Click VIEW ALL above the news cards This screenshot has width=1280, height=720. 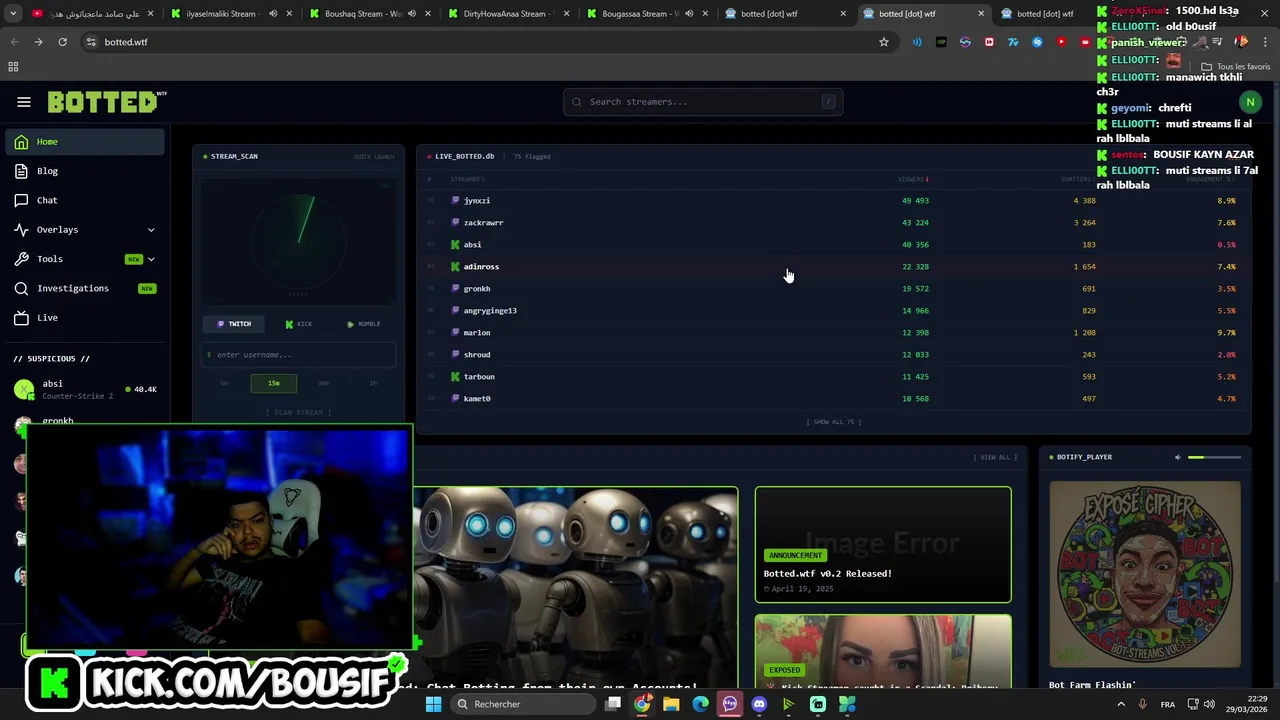pyautogui.click(x=995, y=457)
